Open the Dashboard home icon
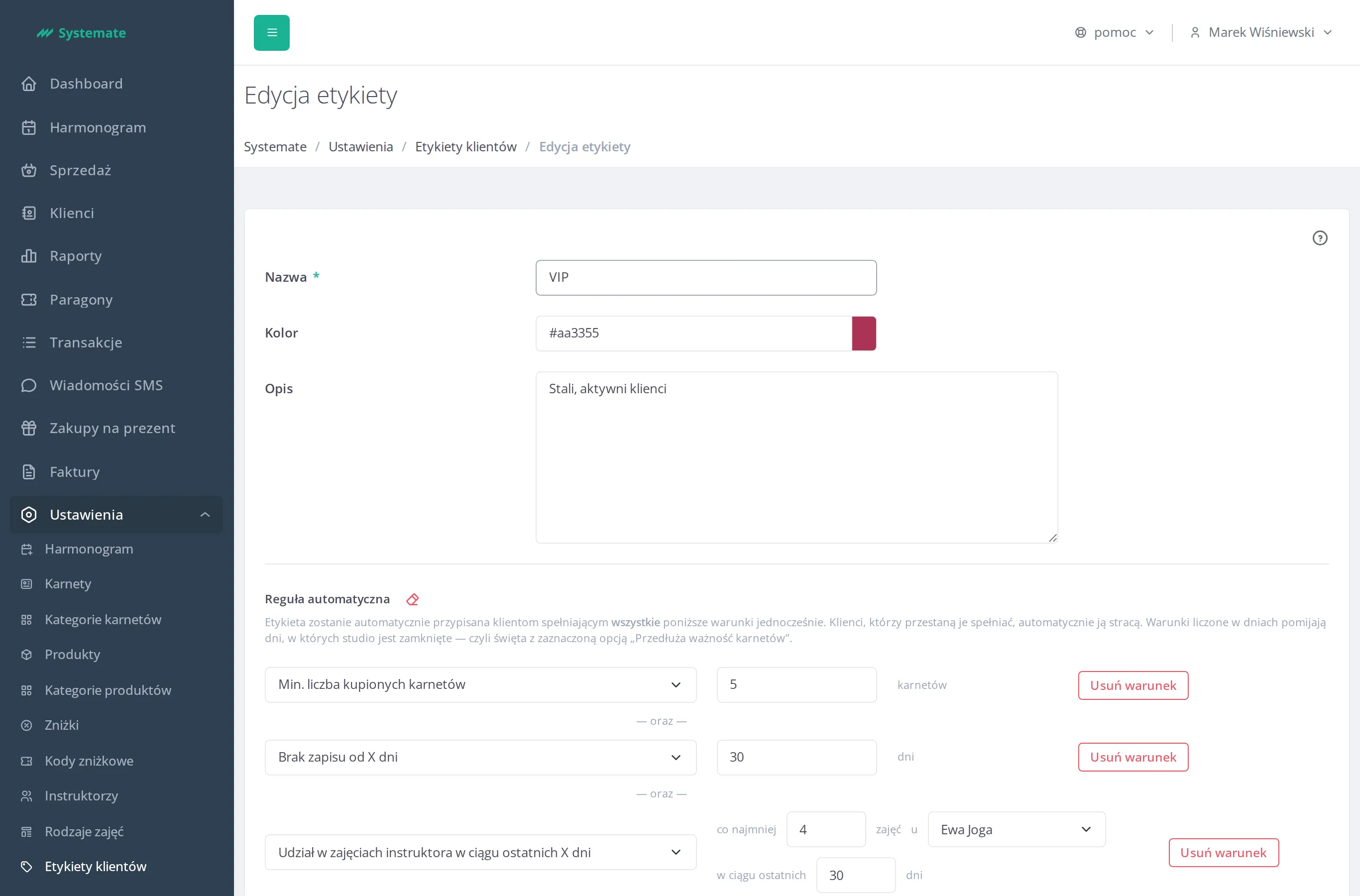The height and width of the screenshot is (896, 1360). [28, 84]
